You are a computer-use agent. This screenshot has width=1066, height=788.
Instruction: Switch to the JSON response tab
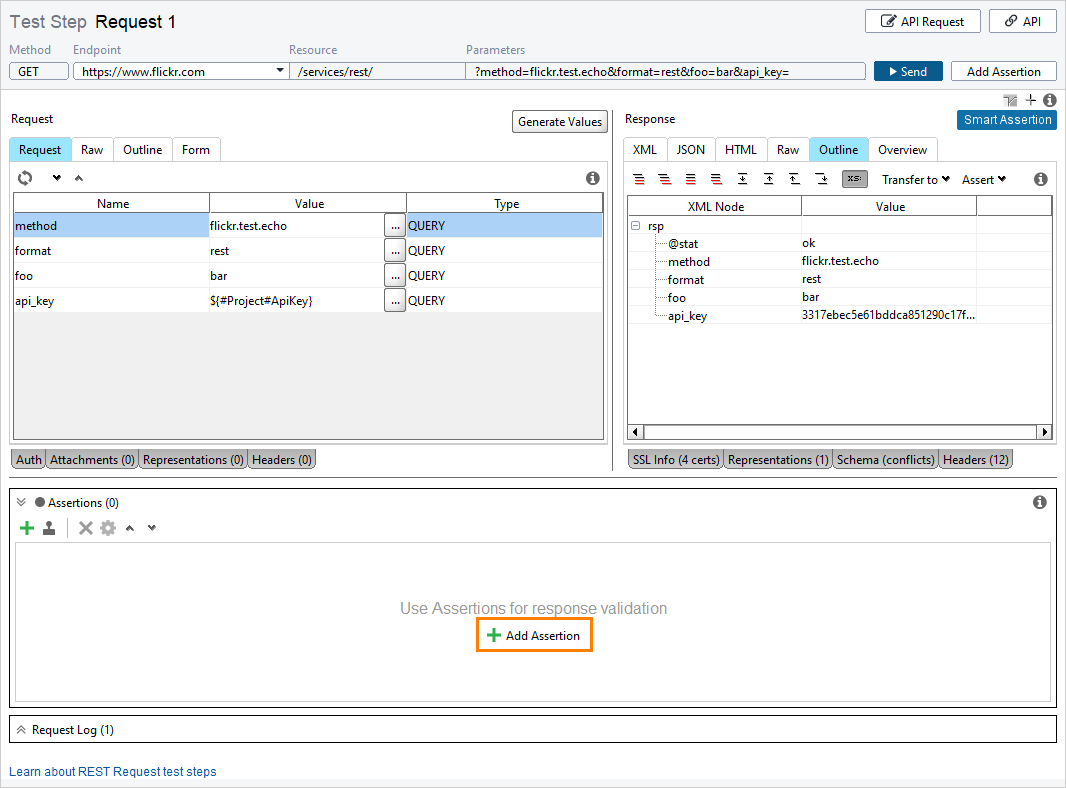click(691, 149)
